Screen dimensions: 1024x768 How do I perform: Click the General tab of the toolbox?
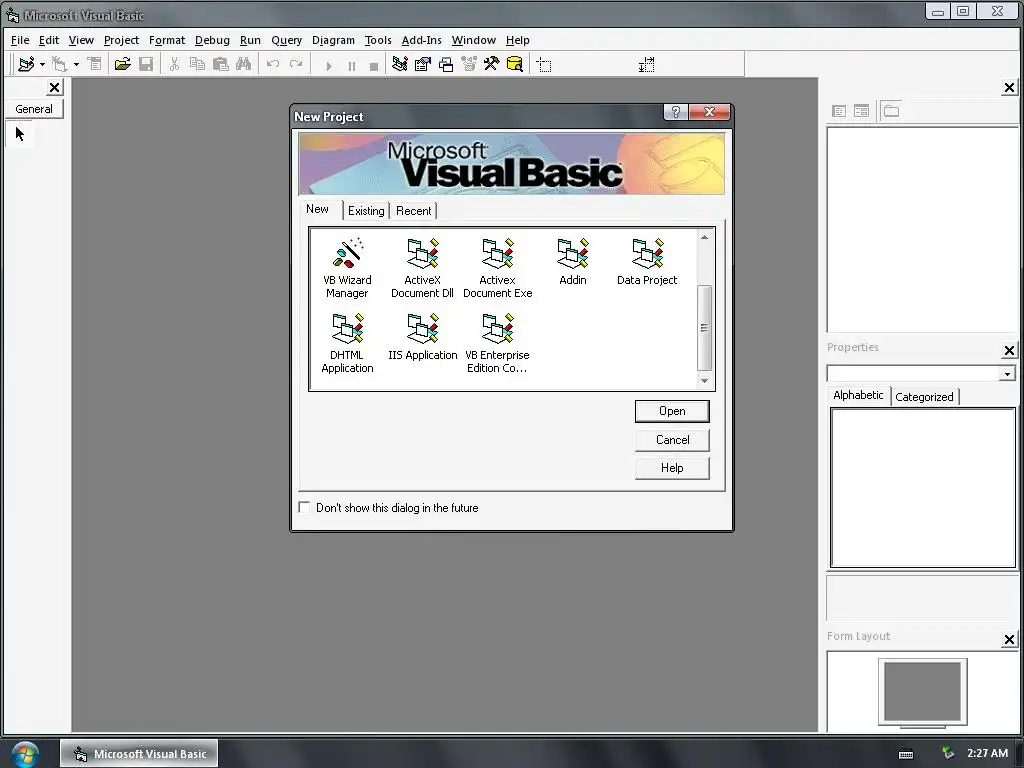tap(34, 109)
